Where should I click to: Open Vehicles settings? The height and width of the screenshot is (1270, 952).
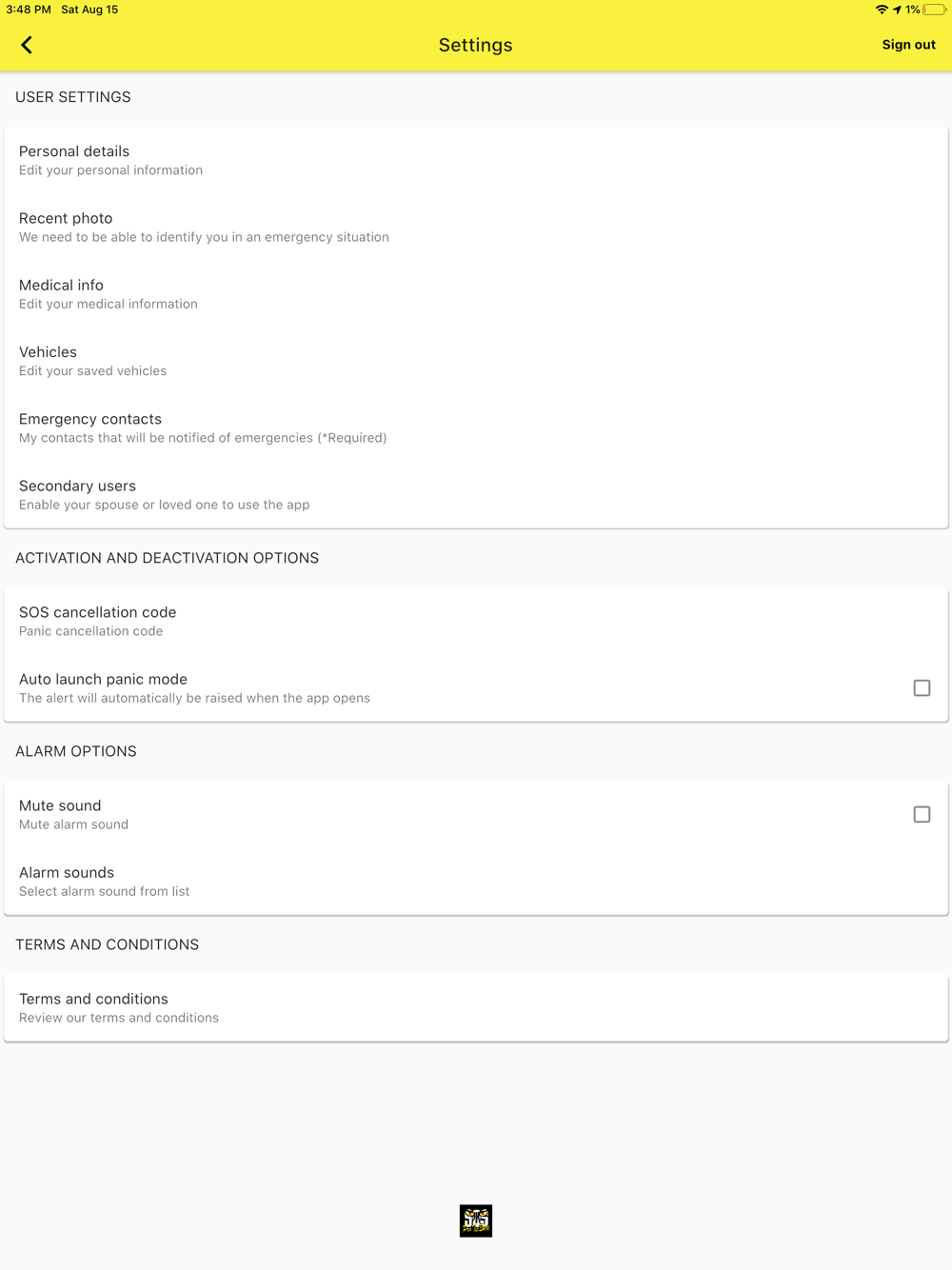(476, 361)
